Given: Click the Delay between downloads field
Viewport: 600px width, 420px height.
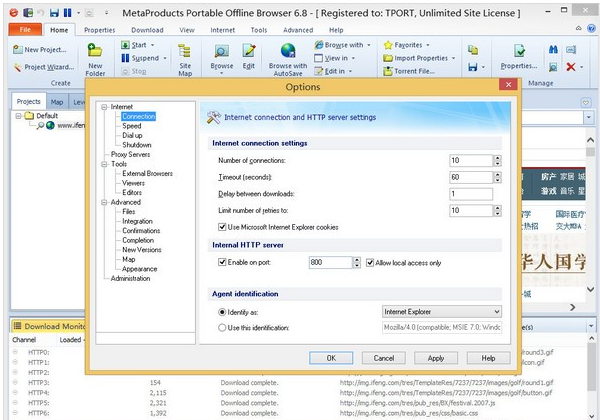Looking at the screenshot, I should point(471,194).
